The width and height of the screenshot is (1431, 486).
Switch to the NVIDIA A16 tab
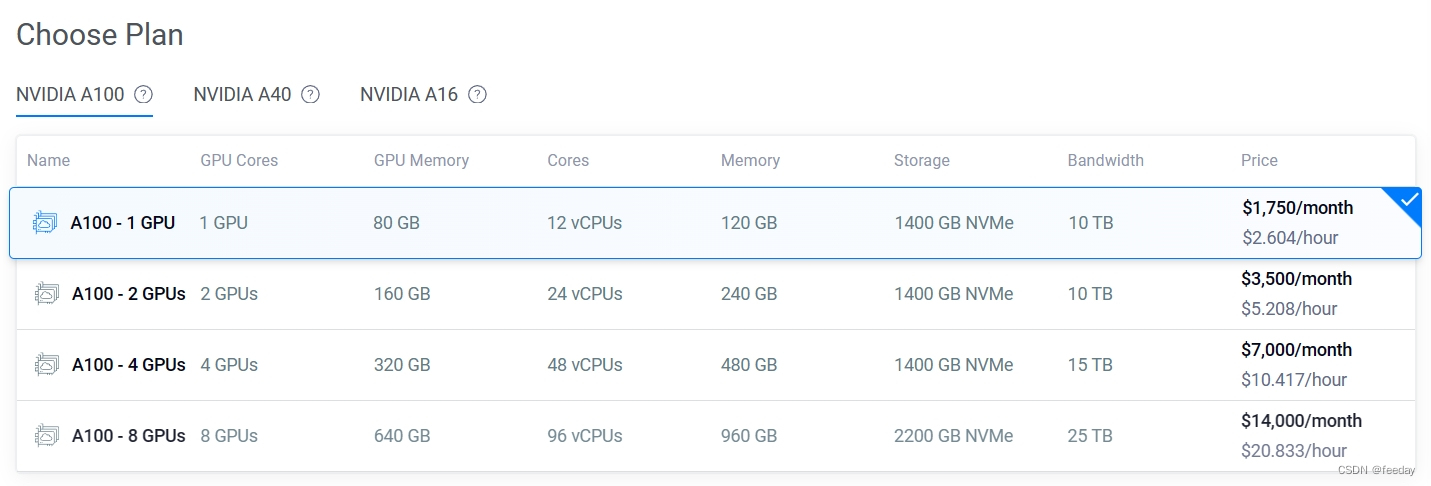click(x=409, y=95)
